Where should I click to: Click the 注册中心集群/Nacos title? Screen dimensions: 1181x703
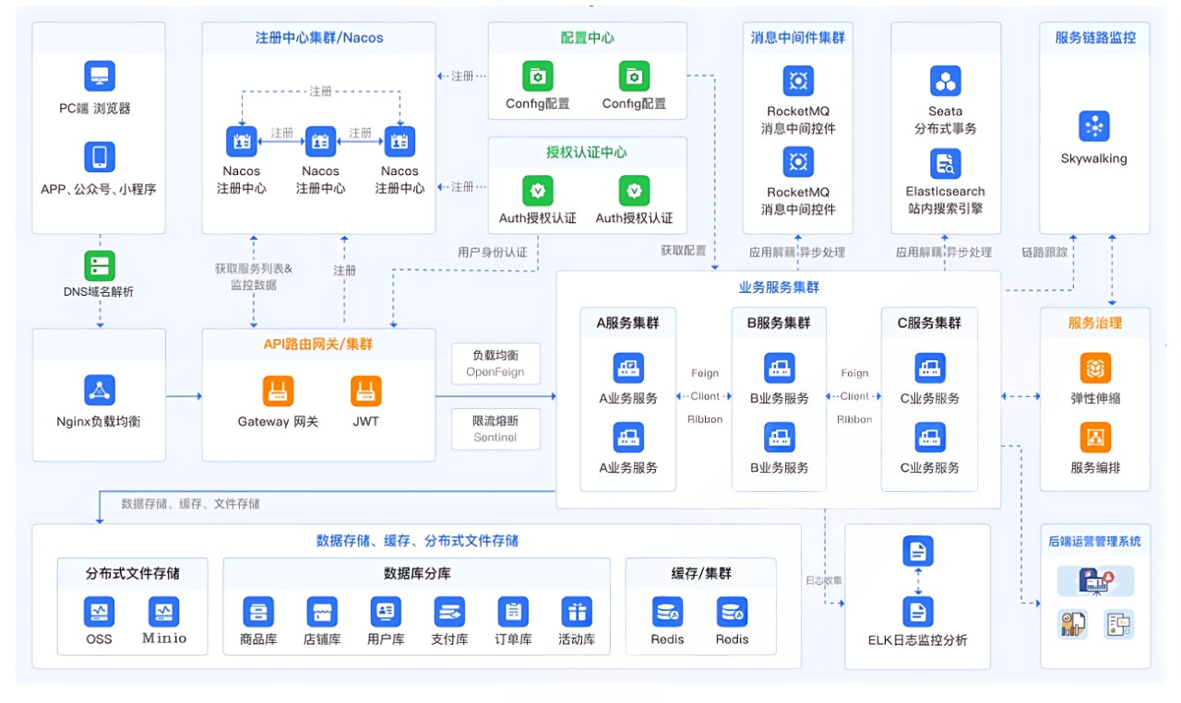tap(319, 38)
